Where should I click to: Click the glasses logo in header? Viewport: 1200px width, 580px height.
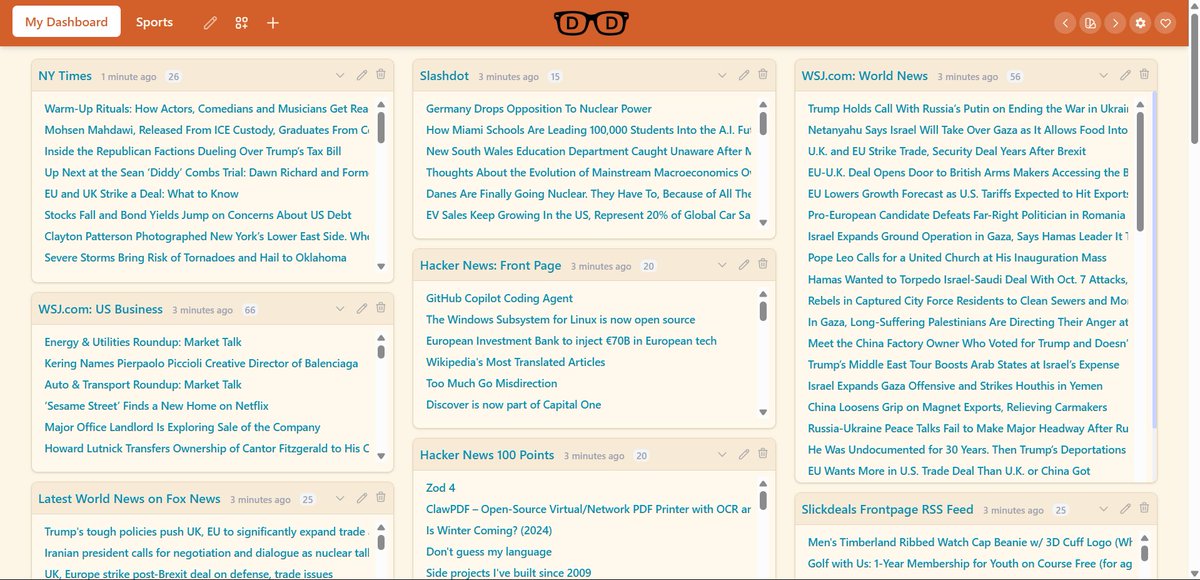(592, 22)
